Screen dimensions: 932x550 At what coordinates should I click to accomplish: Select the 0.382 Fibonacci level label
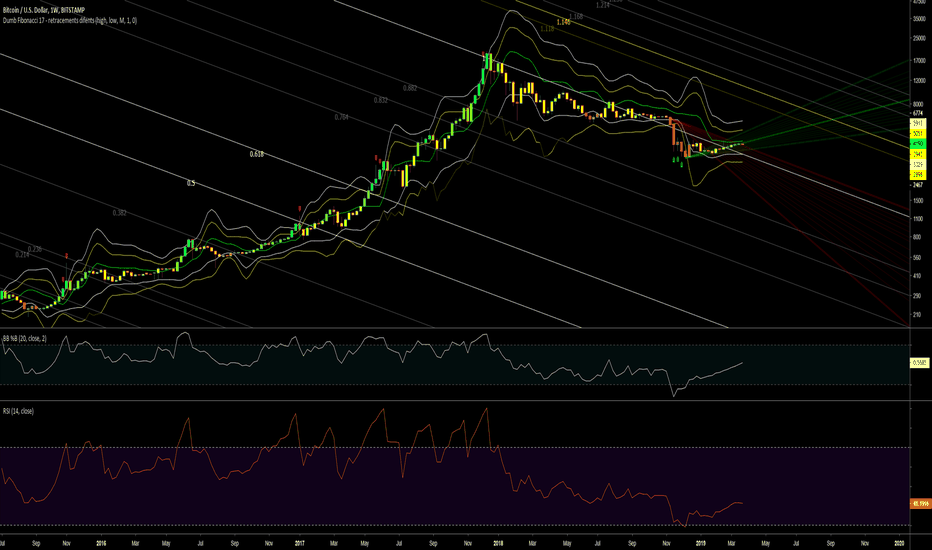point(119,212)
